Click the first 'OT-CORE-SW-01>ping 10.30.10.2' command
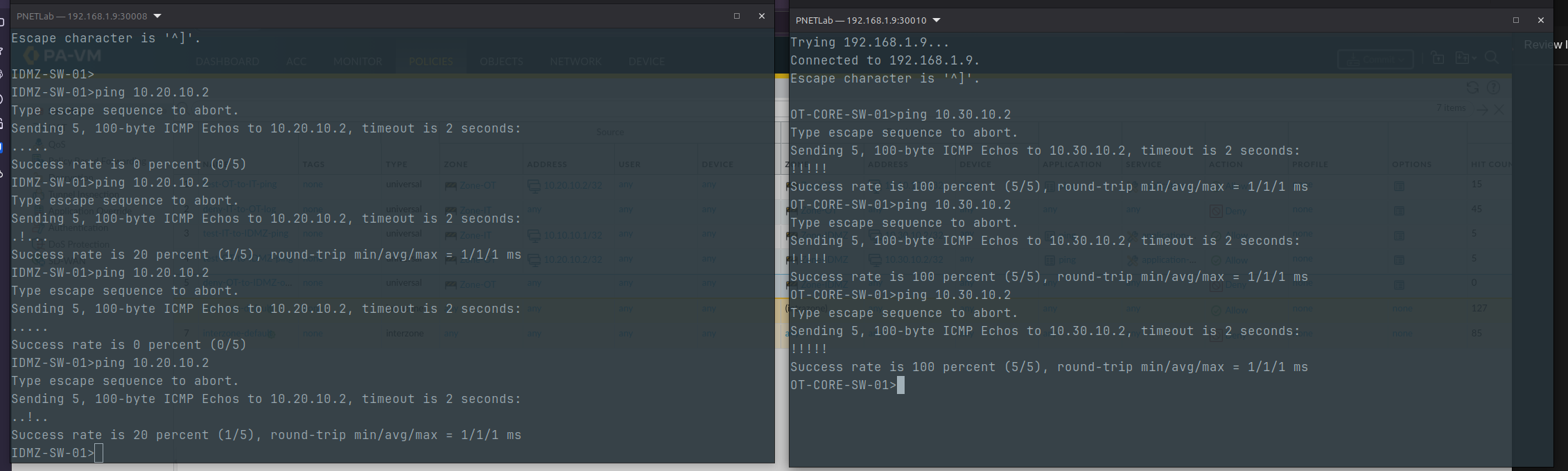Screen dimensions: 1568x471 click(900, 114)
